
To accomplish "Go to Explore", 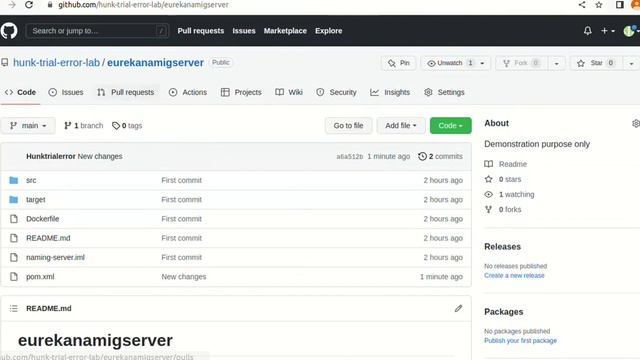I will 329,31.
